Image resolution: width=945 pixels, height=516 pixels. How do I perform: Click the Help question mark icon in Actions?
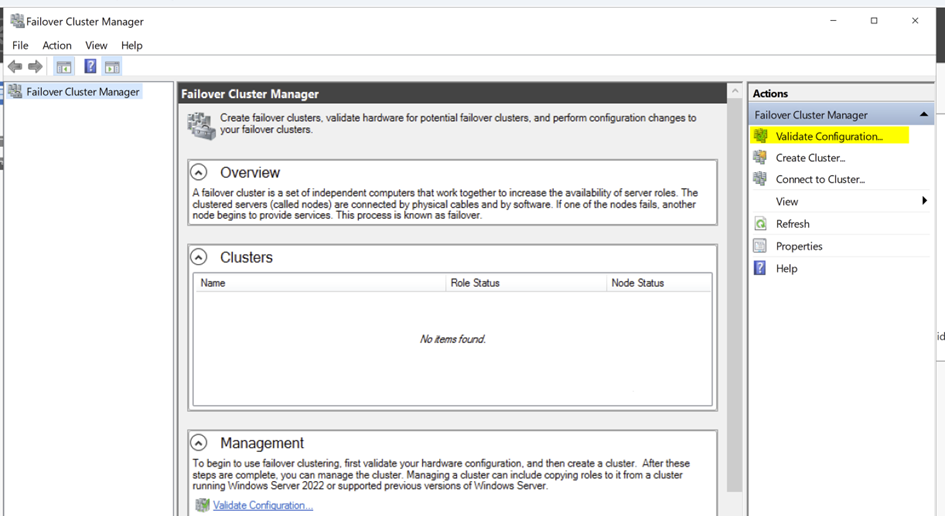(761, 268)
